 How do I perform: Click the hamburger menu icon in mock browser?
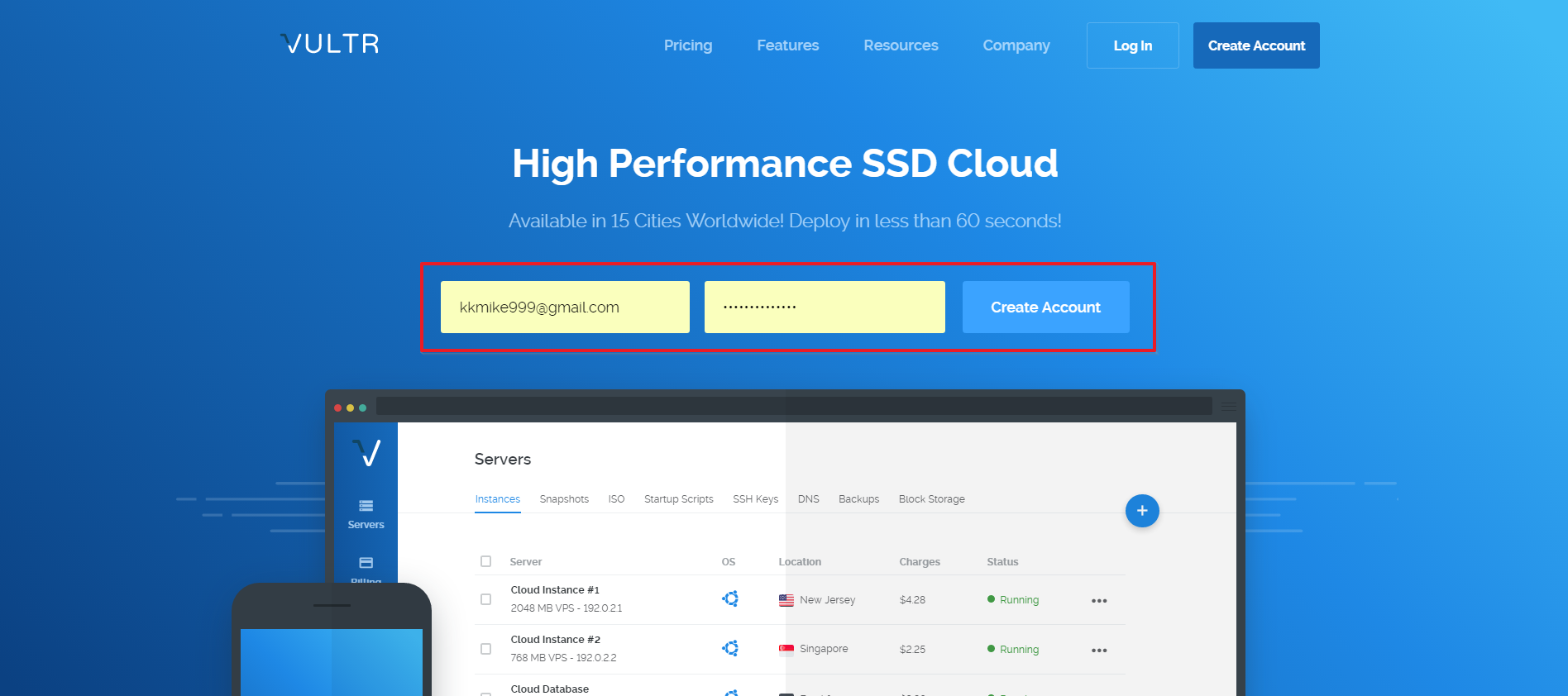click(1229, 407)
